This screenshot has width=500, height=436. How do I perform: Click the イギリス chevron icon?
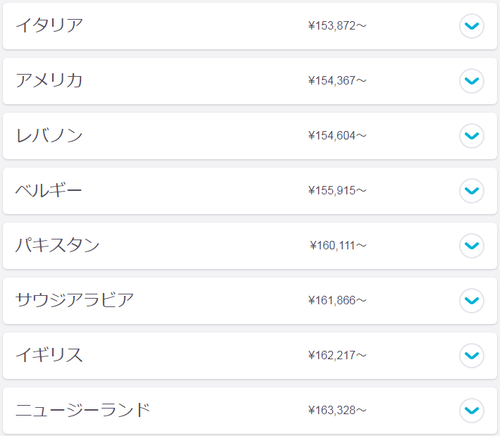[472, 355]
